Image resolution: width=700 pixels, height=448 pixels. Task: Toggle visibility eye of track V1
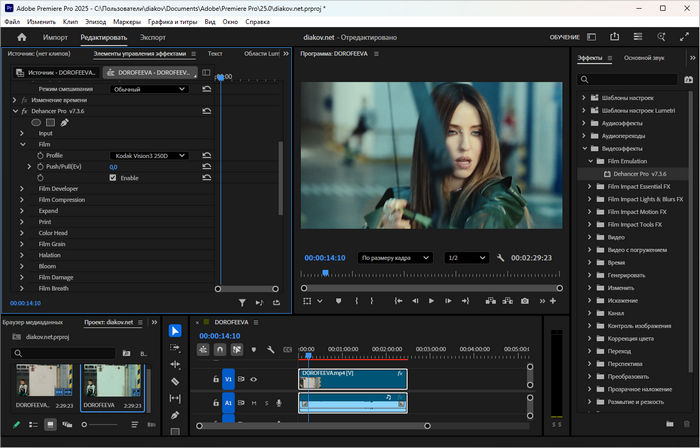point(253,379)
